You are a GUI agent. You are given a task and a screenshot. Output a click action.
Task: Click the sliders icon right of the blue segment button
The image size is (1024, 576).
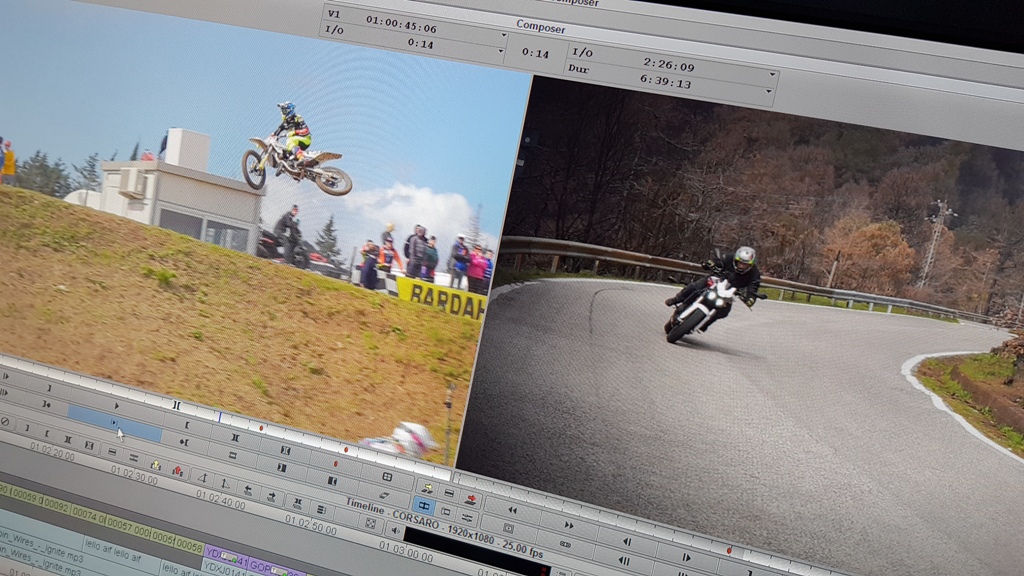467,518
